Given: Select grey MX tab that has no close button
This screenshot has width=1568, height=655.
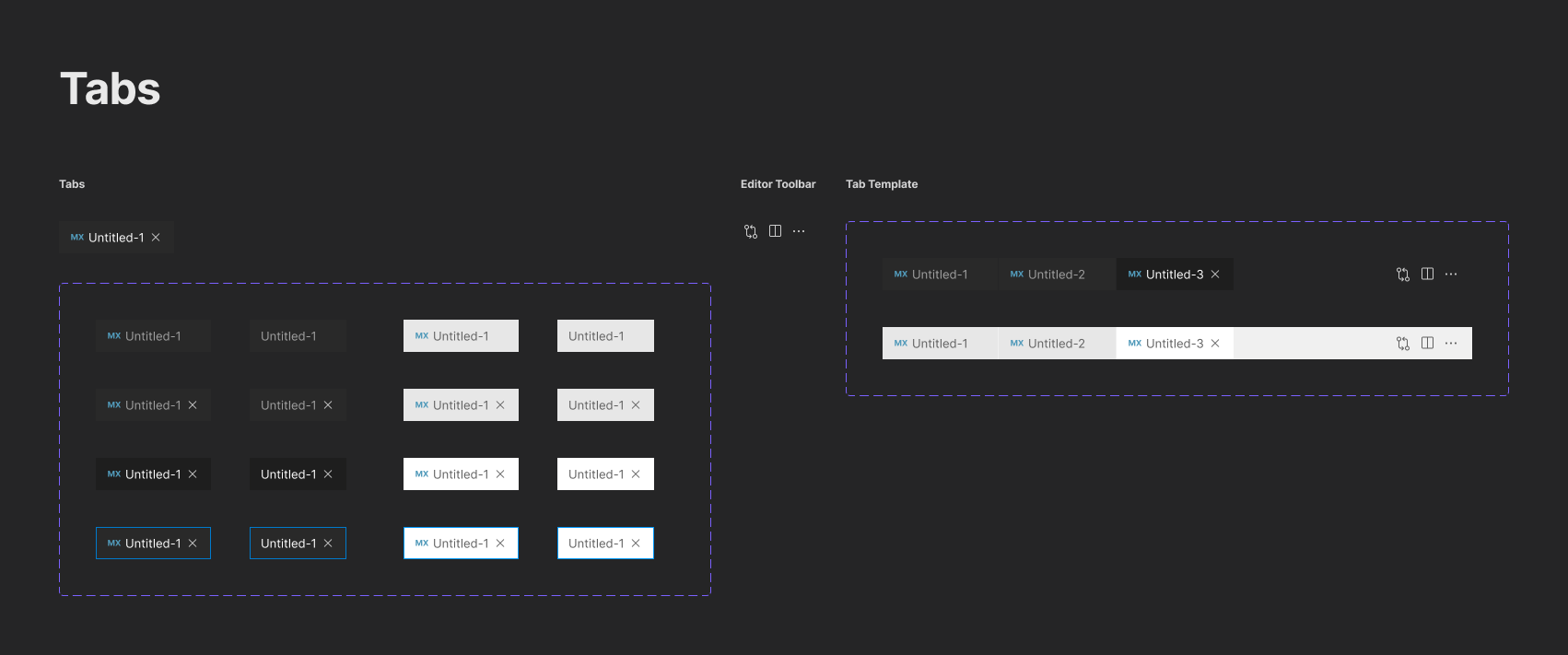Looking at the screenshot, I should click(461, 336).
